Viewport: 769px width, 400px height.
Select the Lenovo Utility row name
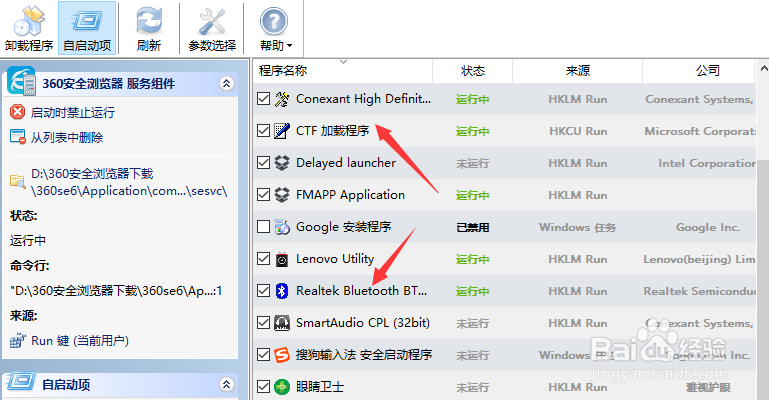[x=335, y=259]
